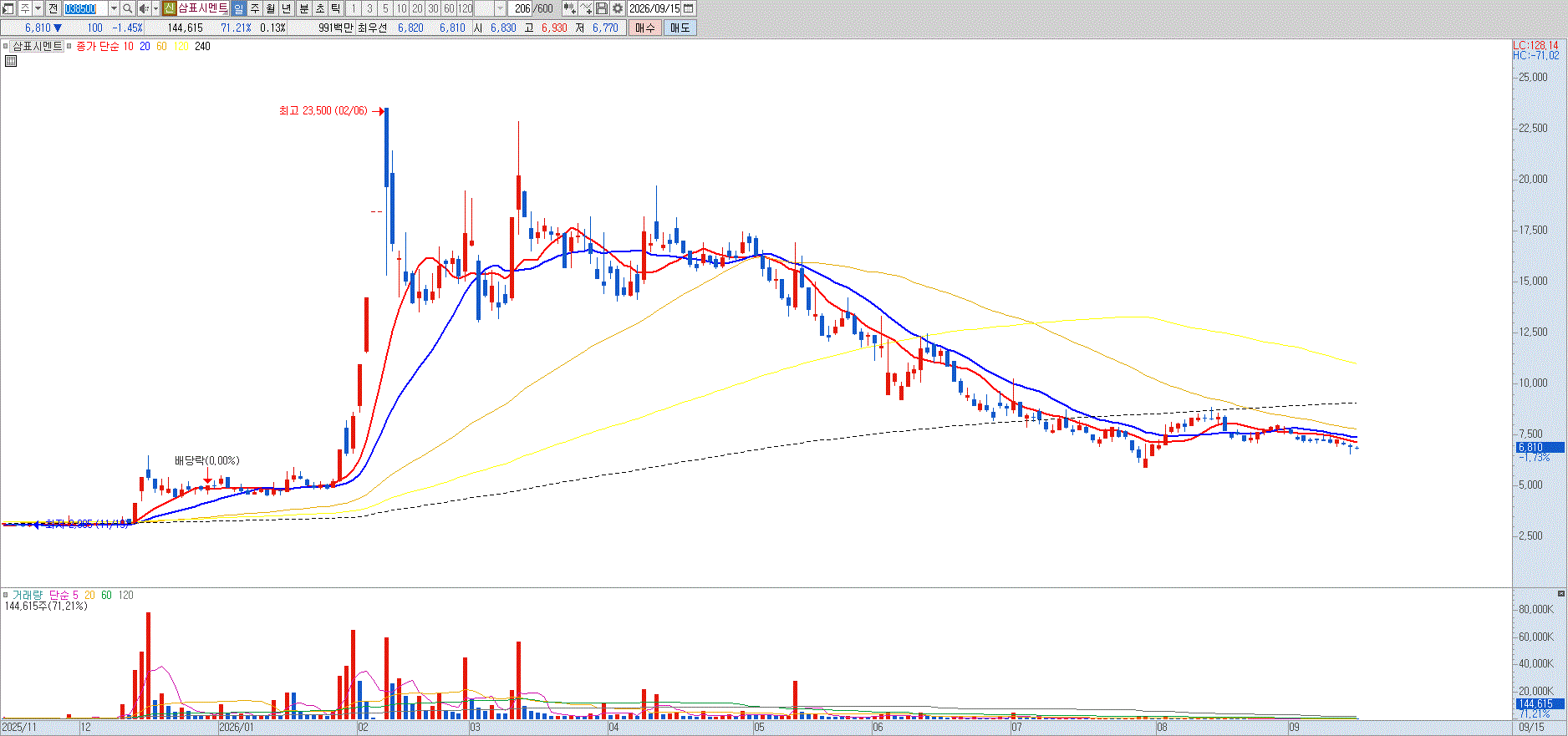Switch to 월 monthly period
1568x736 pixels.
[271, 8]
